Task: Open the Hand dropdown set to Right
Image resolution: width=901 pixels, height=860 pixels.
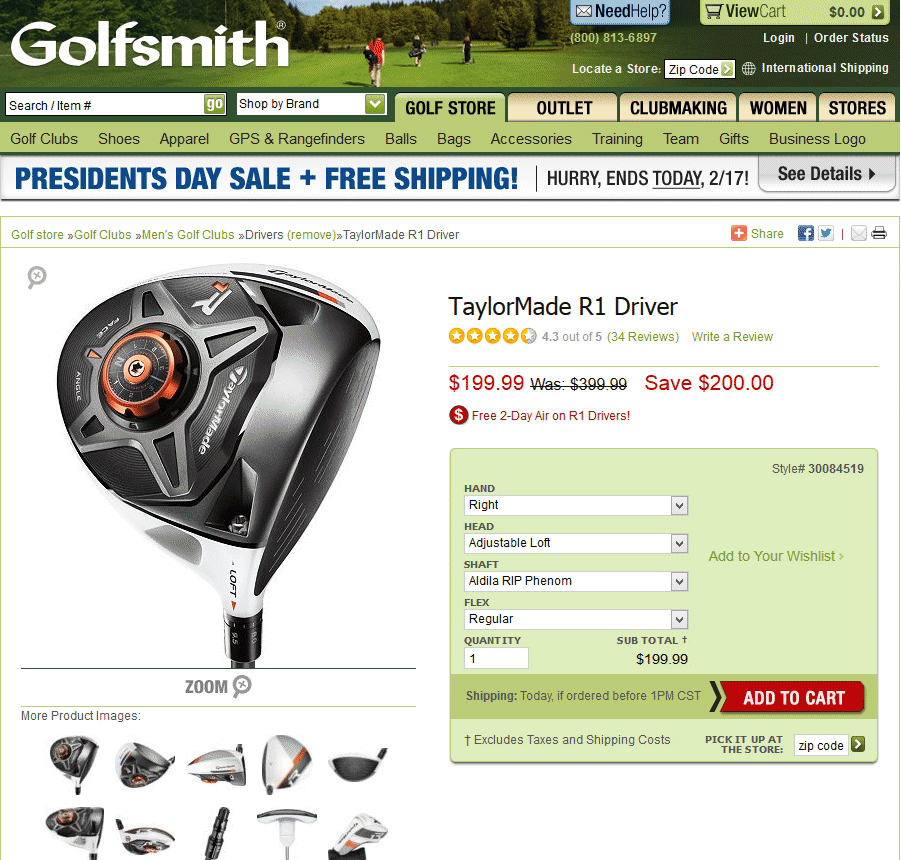Action: [x=576, y=506]
